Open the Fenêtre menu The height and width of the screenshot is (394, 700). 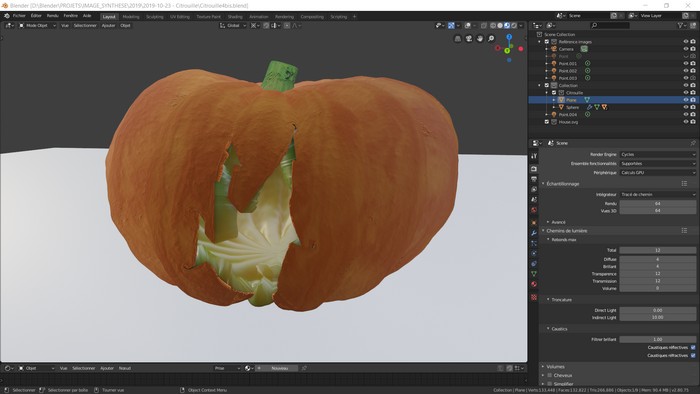[x=71, y=16]
